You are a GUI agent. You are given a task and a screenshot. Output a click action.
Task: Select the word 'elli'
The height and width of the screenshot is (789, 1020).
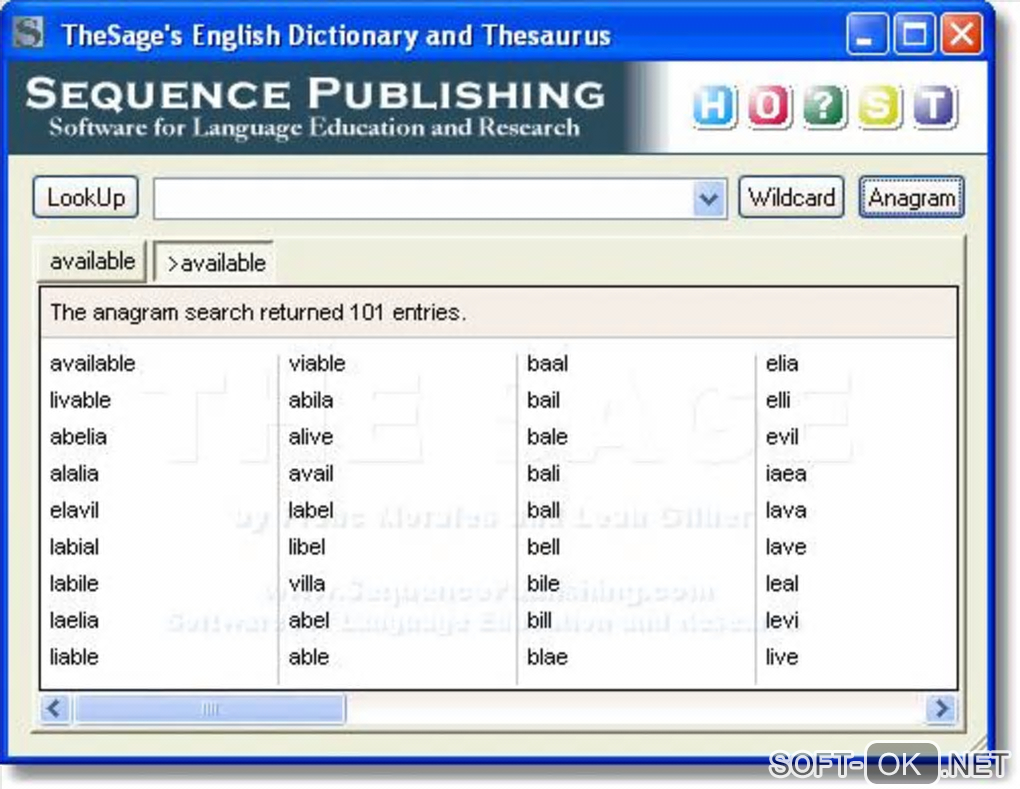tap(778, 400)
